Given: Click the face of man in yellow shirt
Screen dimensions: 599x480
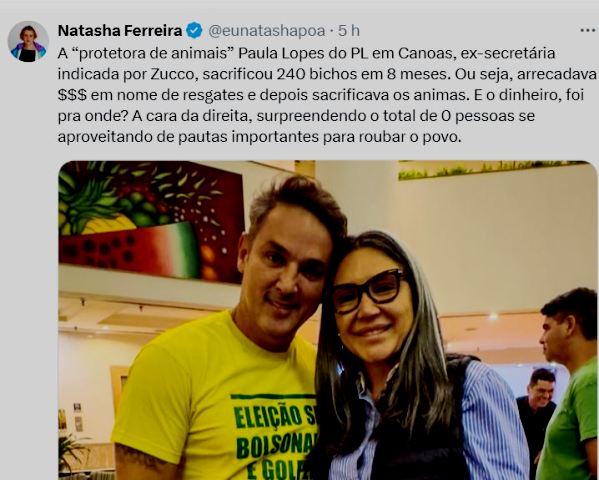Looking at the screenshot, I should tap(285, 269).
